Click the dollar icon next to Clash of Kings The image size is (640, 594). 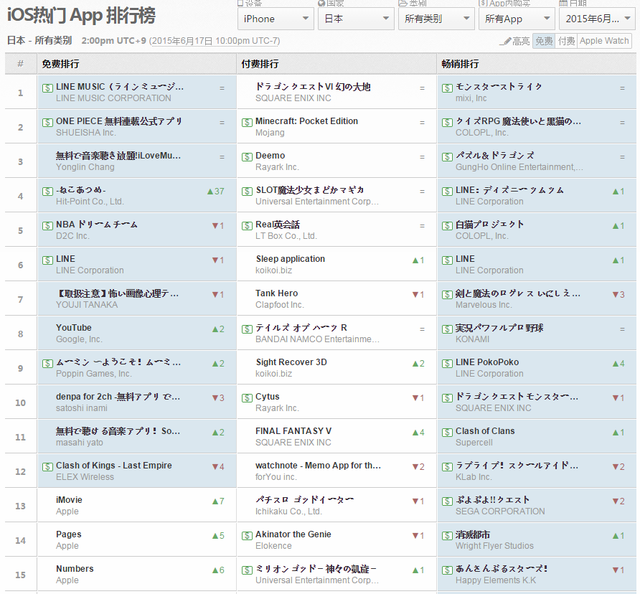point(47,466)
